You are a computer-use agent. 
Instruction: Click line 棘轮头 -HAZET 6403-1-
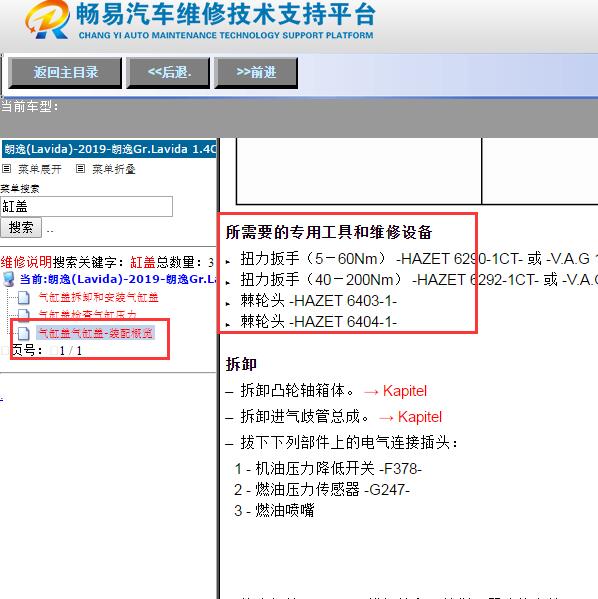(x=319, y=301)
